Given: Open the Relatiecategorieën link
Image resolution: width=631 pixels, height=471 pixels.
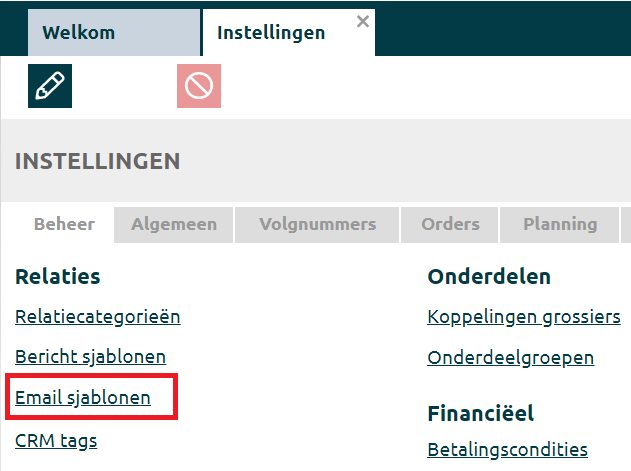Looking at the screenshot, I should coord(98,317).
